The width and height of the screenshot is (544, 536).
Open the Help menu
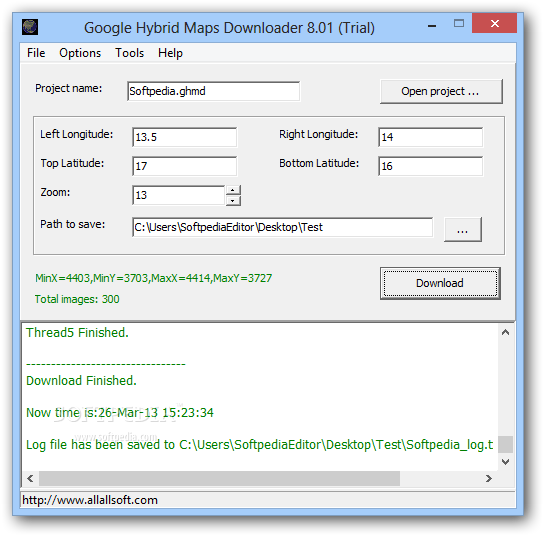[x=170, y=53]
